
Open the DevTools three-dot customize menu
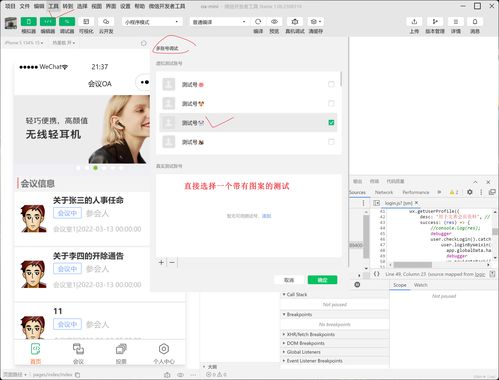481,192
